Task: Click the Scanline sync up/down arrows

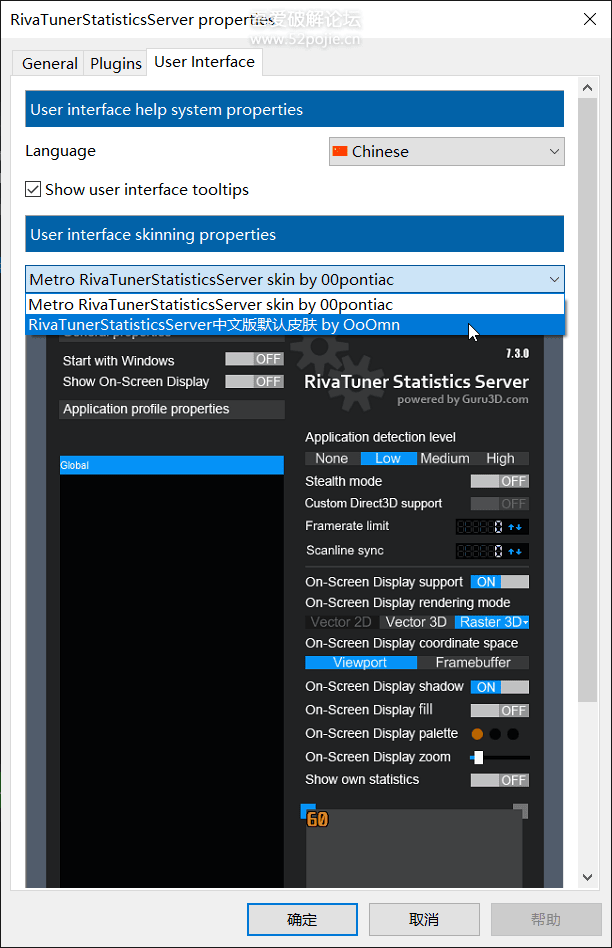Action: pyautogui.click(x=515, y=551)
